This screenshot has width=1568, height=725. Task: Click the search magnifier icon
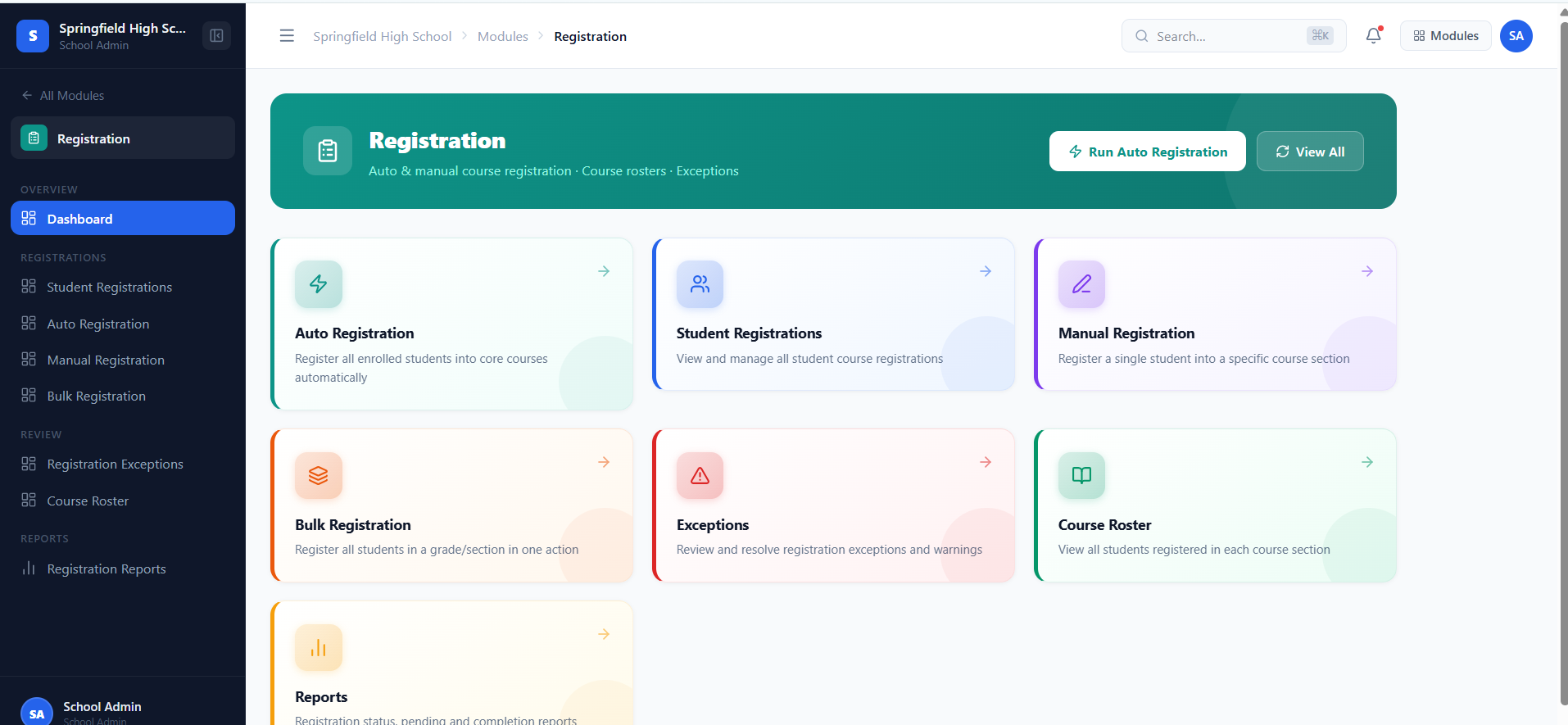[x=1141, y=36]
